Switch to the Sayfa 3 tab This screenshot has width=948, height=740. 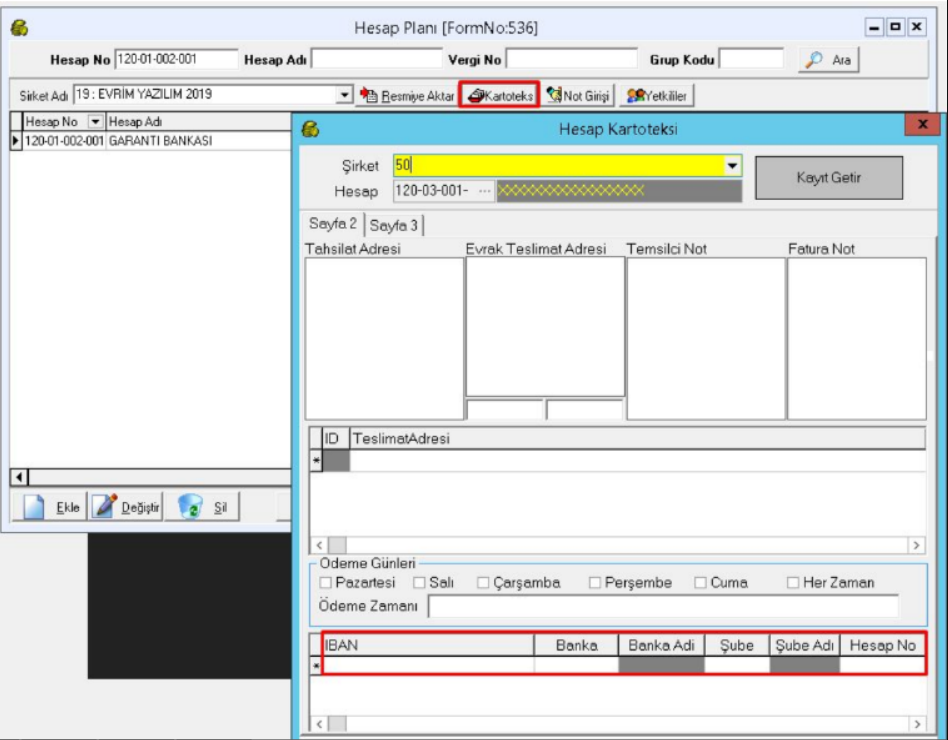click(x=394, y=226)
